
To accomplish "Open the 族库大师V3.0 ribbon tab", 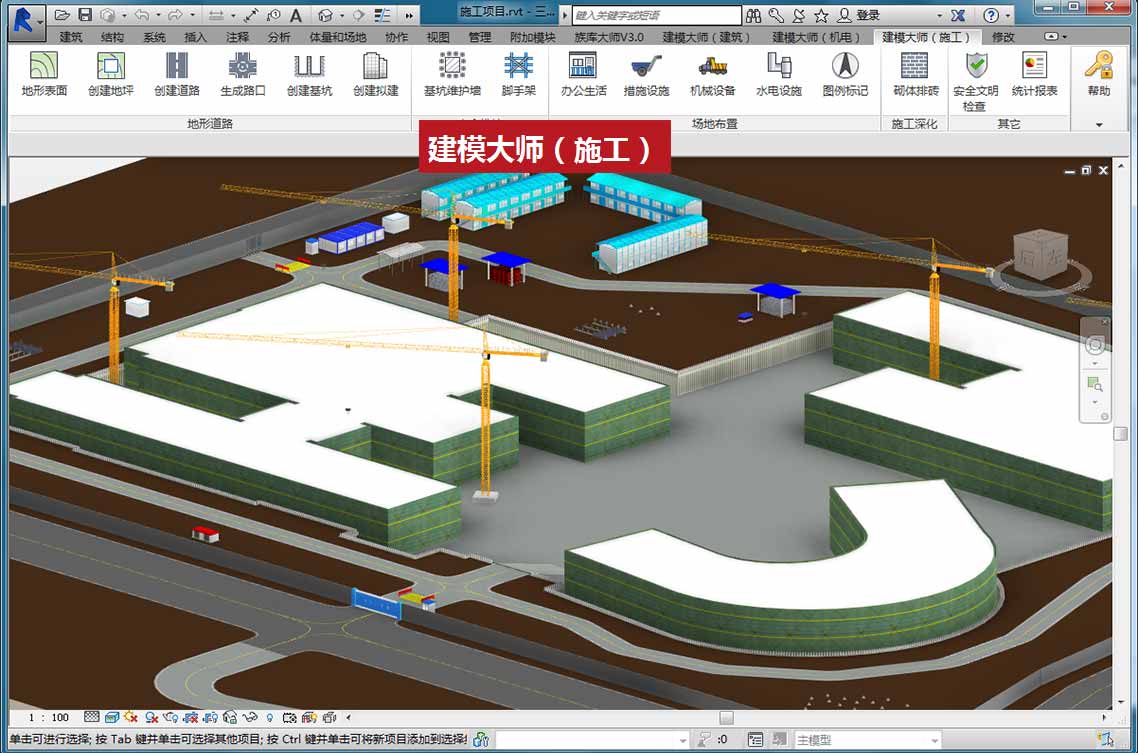I will 608,37.
